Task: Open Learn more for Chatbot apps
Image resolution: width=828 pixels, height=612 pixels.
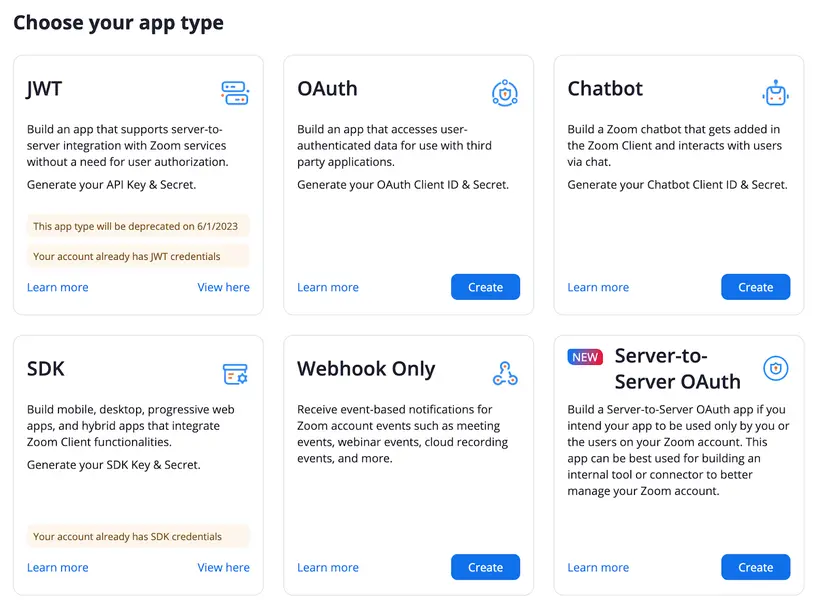Action: [598, 287]
